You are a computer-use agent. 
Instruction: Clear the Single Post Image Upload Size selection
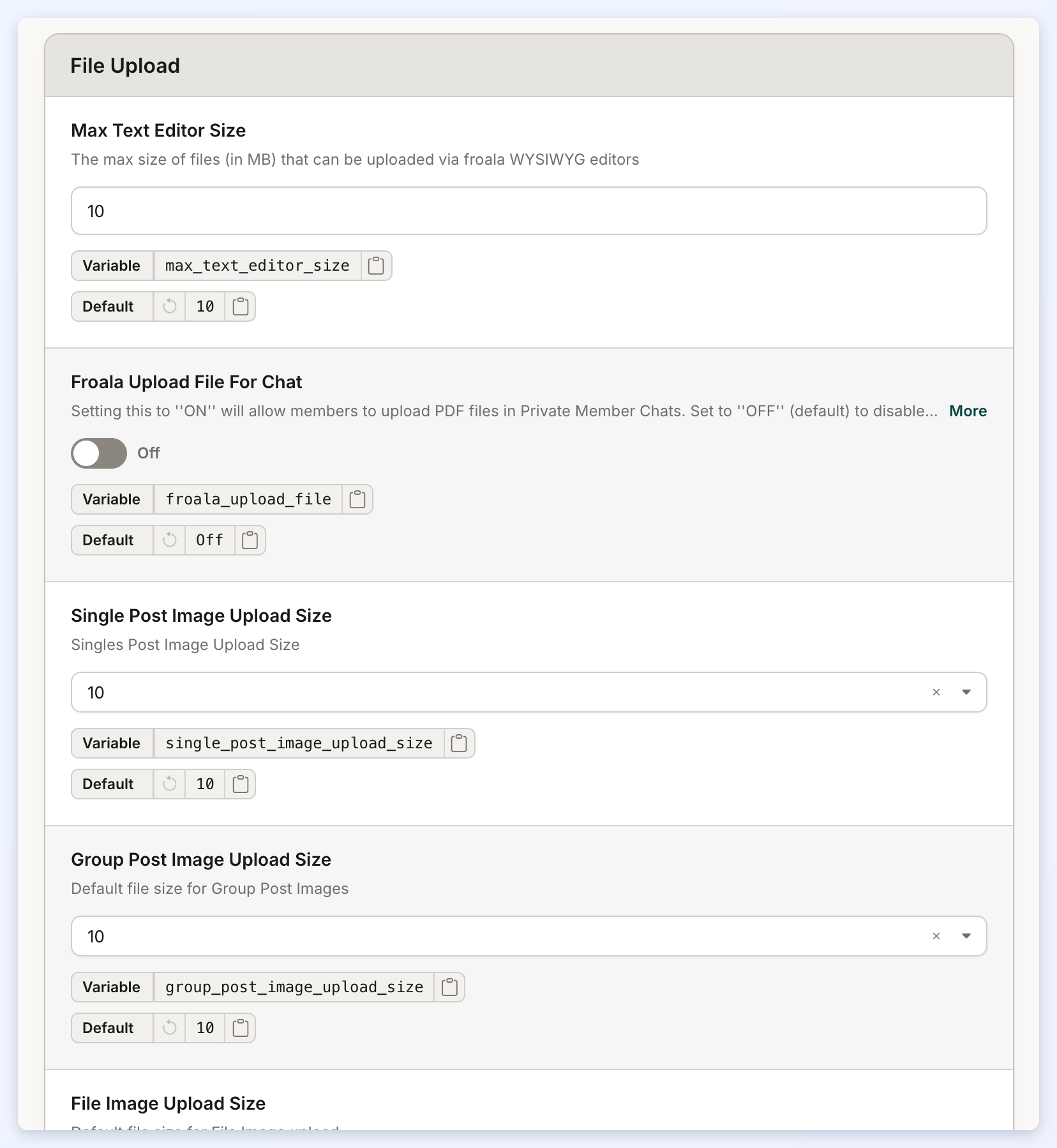point(936,692)
